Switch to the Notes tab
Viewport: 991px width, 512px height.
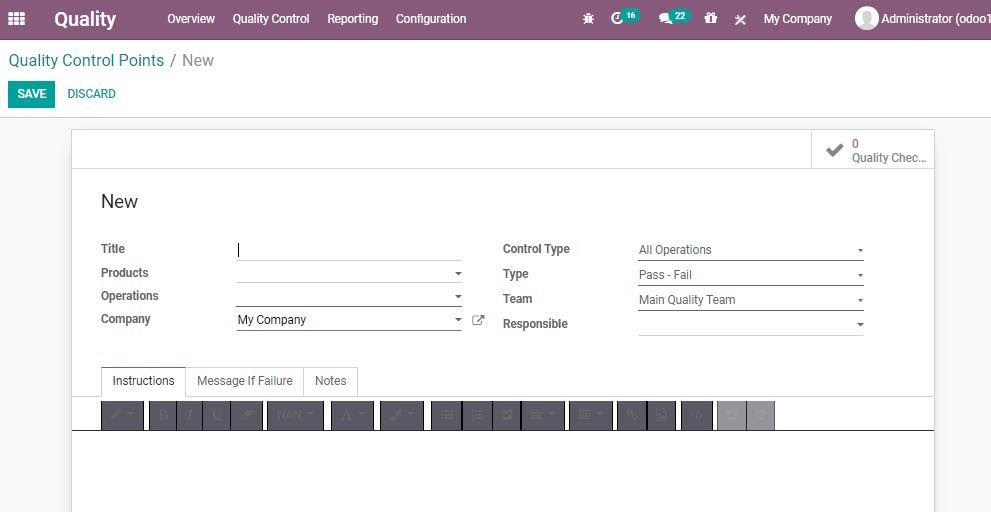tap(331, 381)
